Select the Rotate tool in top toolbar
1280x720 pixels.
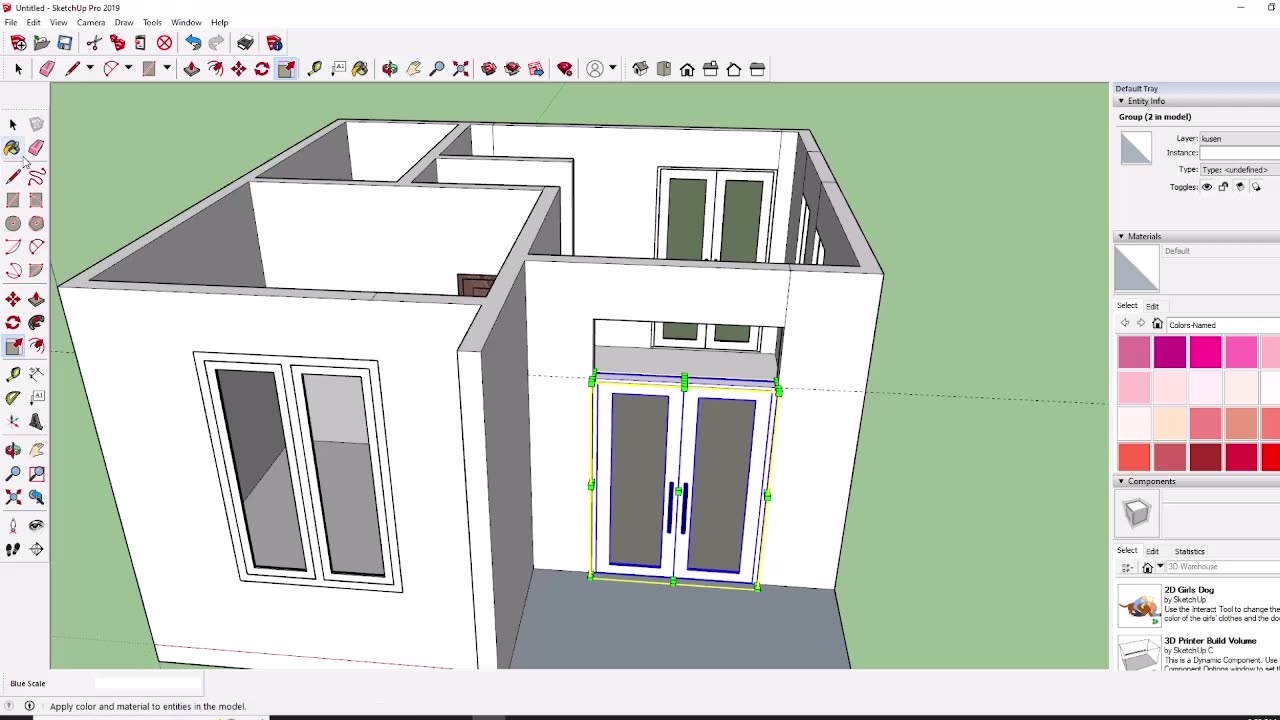pyautogui.click(x=262, y=69)
